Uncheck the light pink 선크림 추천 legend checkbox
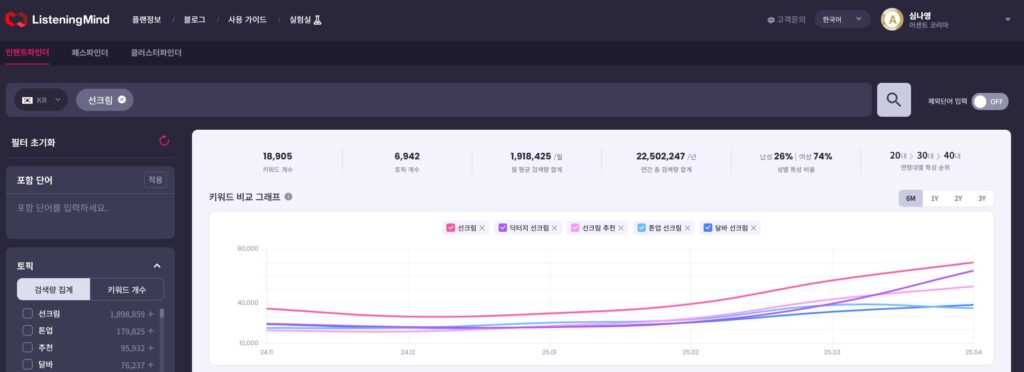 575,228
